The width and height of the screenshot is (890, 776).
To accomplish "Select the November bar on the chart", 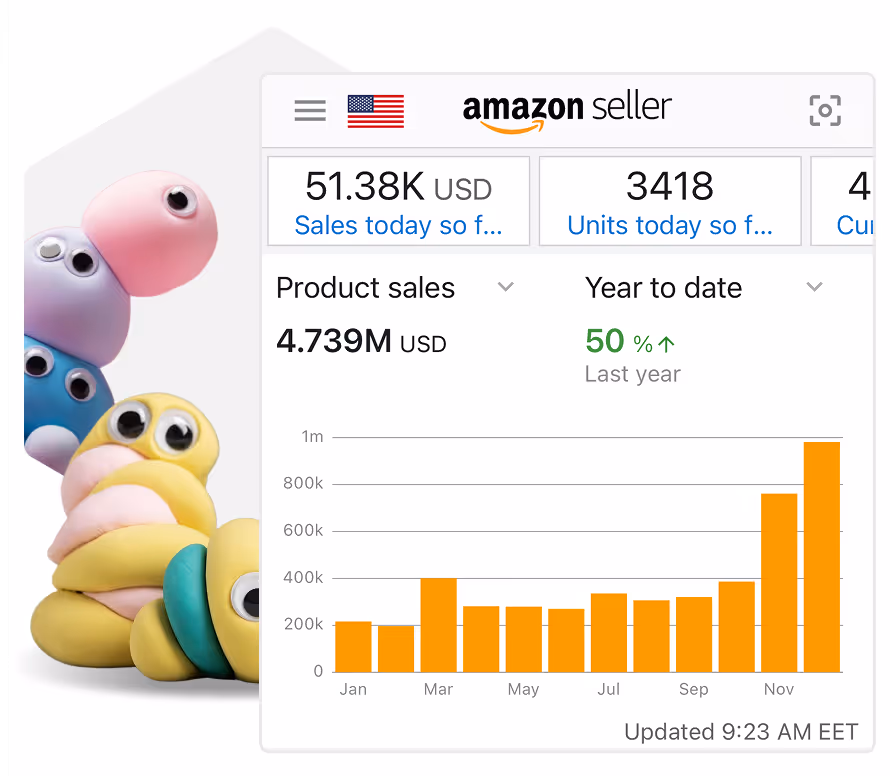I will point(779,580).
